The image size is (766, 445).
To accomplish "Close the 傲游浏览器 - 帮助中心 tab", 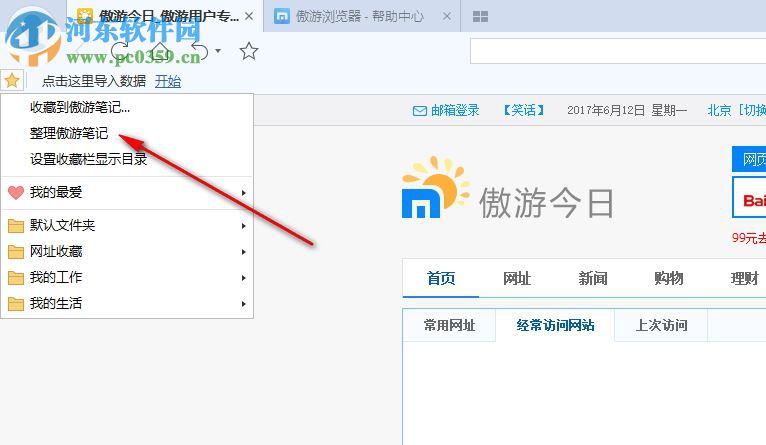I will (x=447, y=16).
